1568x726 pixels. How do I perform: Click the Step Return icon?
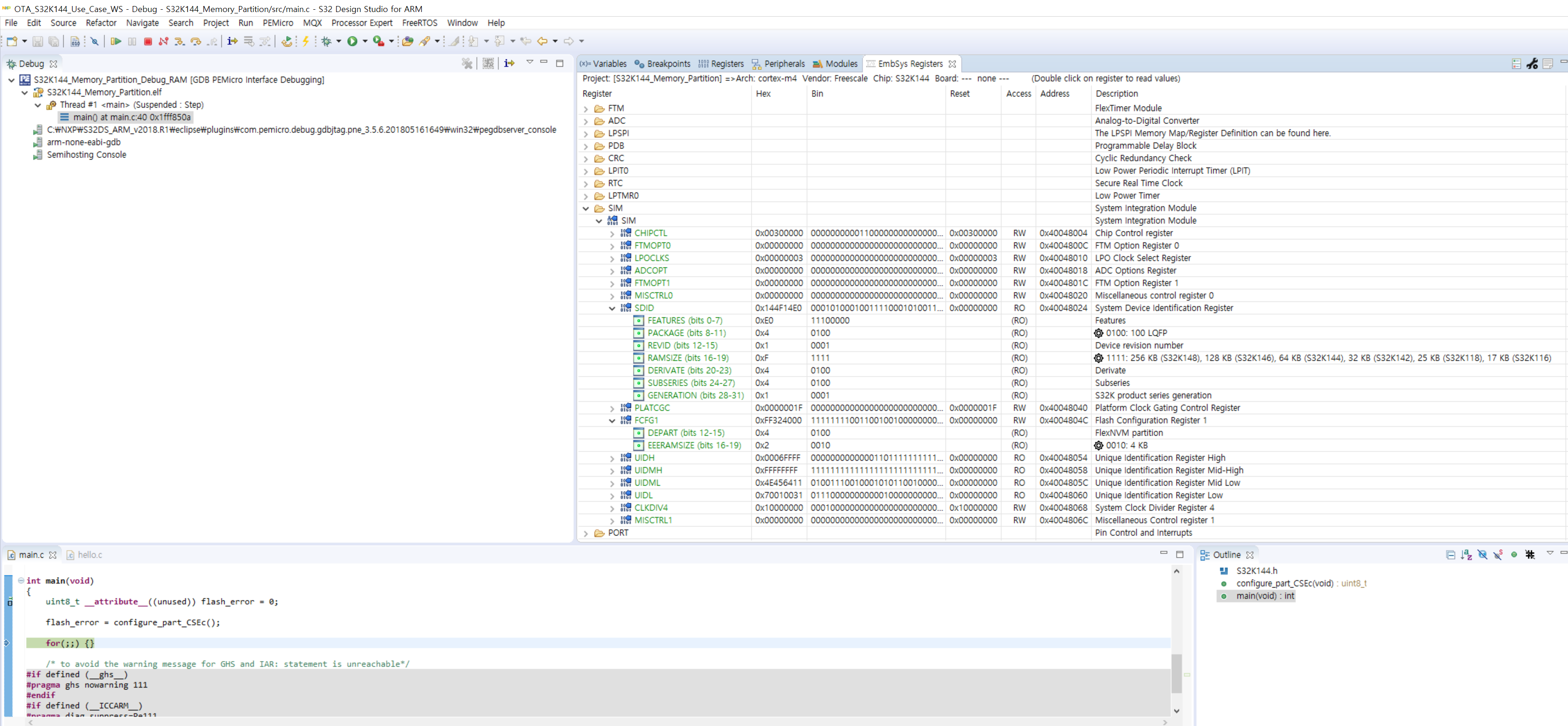212,41
